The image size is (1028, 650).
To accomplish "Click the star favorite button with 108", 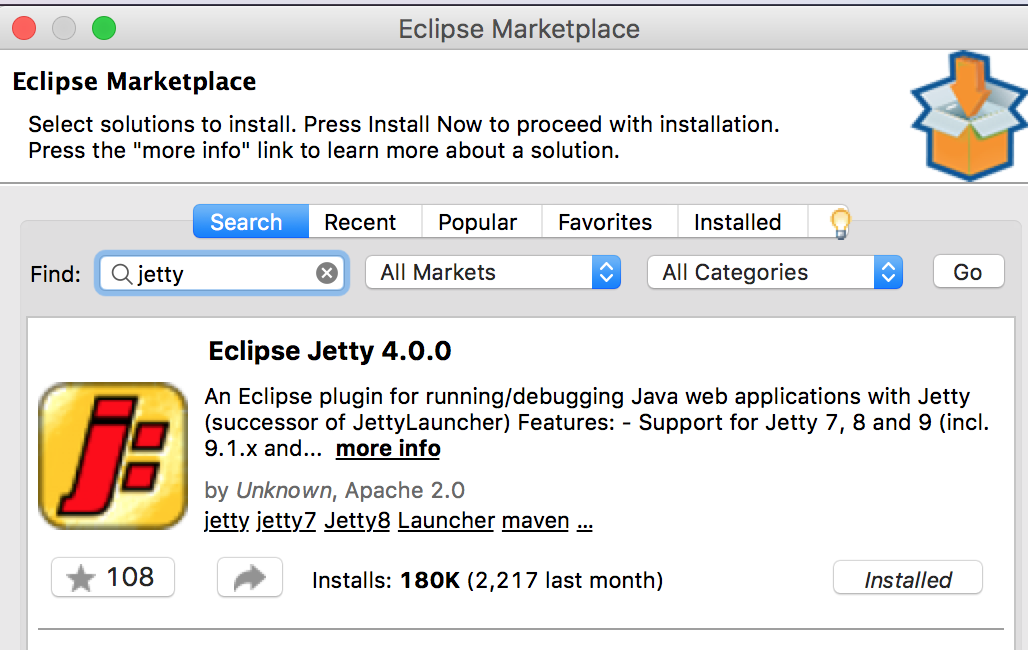I will [x=113, y=577].
